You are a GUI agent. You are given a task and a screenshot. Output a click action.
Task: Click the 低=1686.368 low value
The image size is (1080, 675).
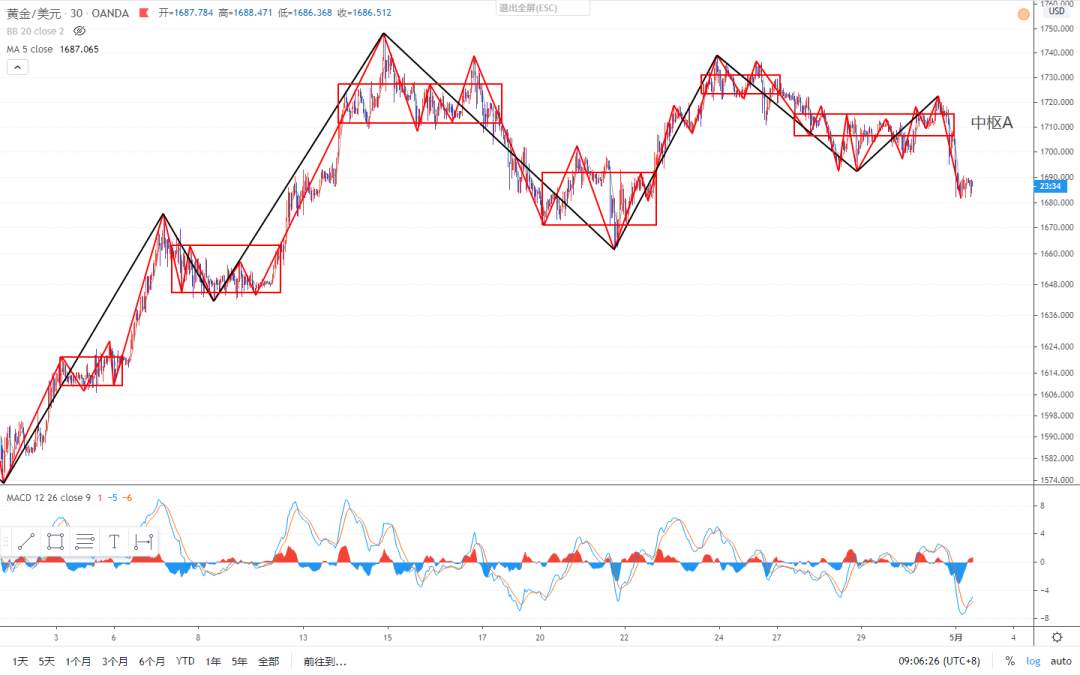305,12
